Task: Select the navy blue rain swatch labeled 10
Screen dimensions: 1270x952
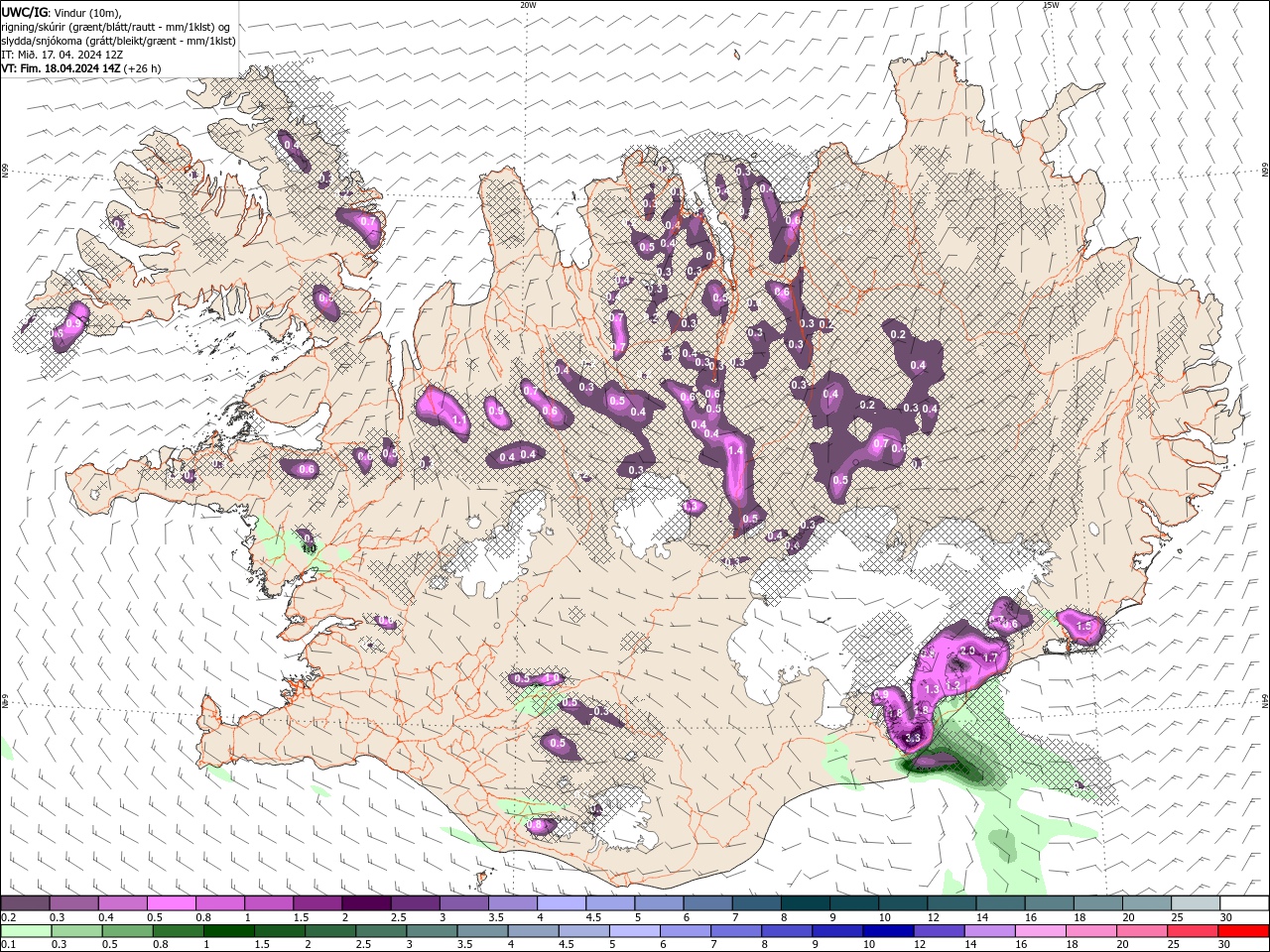Action: tap(887, 931)
